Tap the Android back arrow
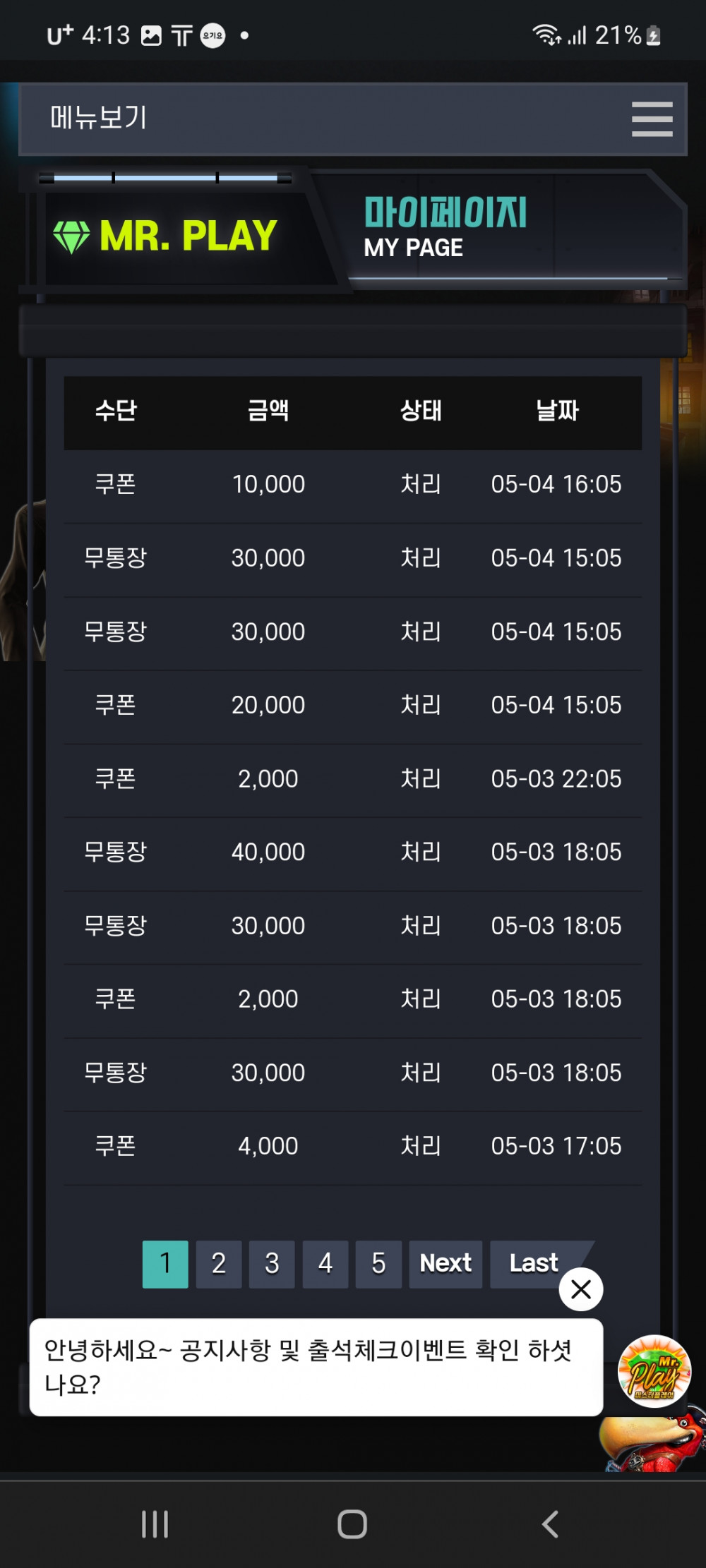The width and height of the screenshot is (706, 1568). [x=550, y=1524]
